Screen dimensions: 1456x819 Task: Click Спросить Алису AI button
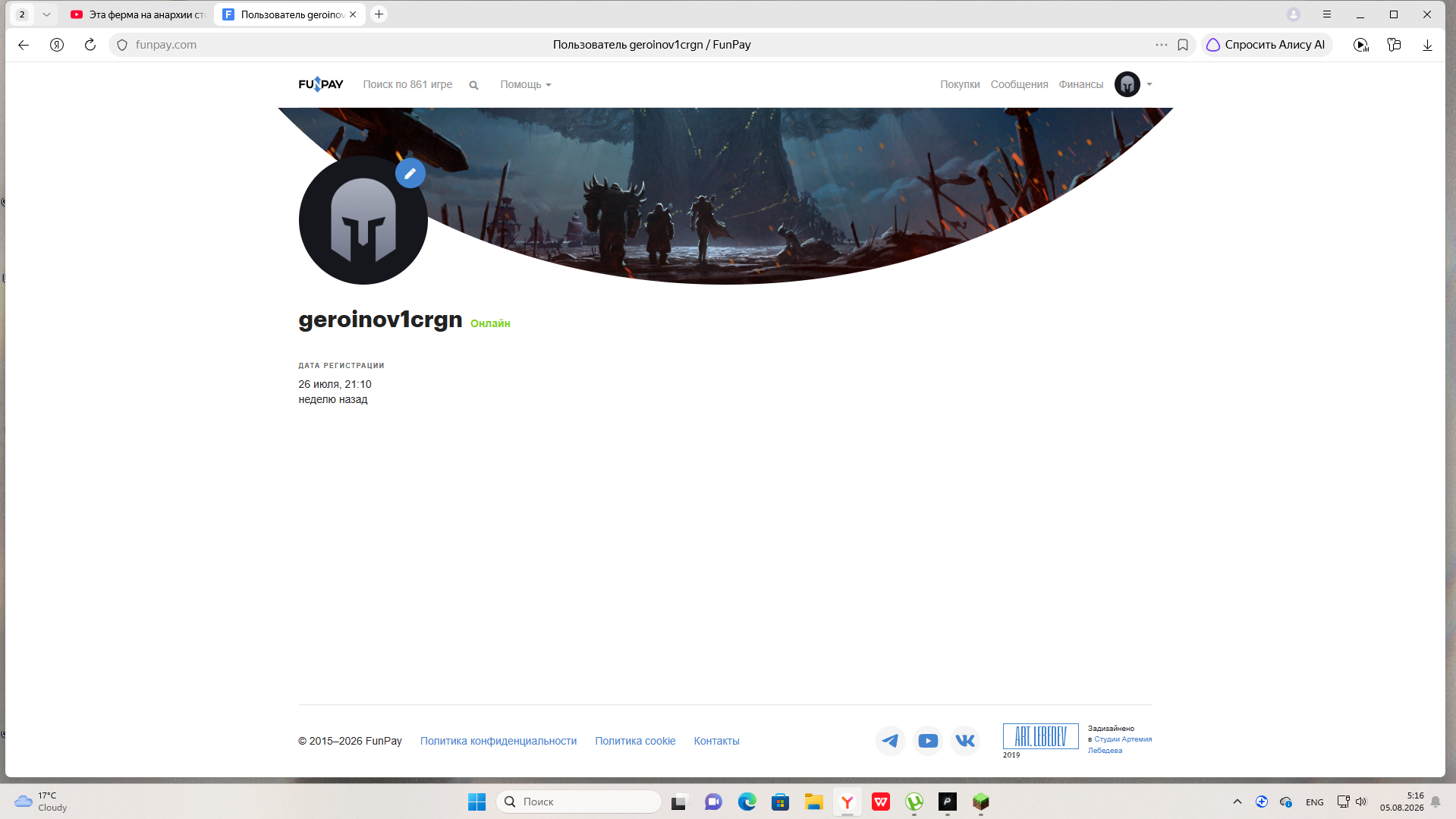(1266, 45)
